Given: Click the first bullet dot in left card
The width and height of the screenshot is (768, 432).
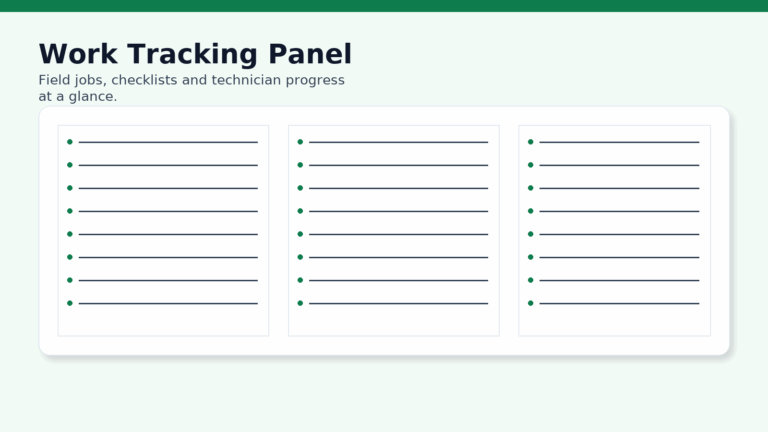Looking at the screenshot, I should [70, 142].
